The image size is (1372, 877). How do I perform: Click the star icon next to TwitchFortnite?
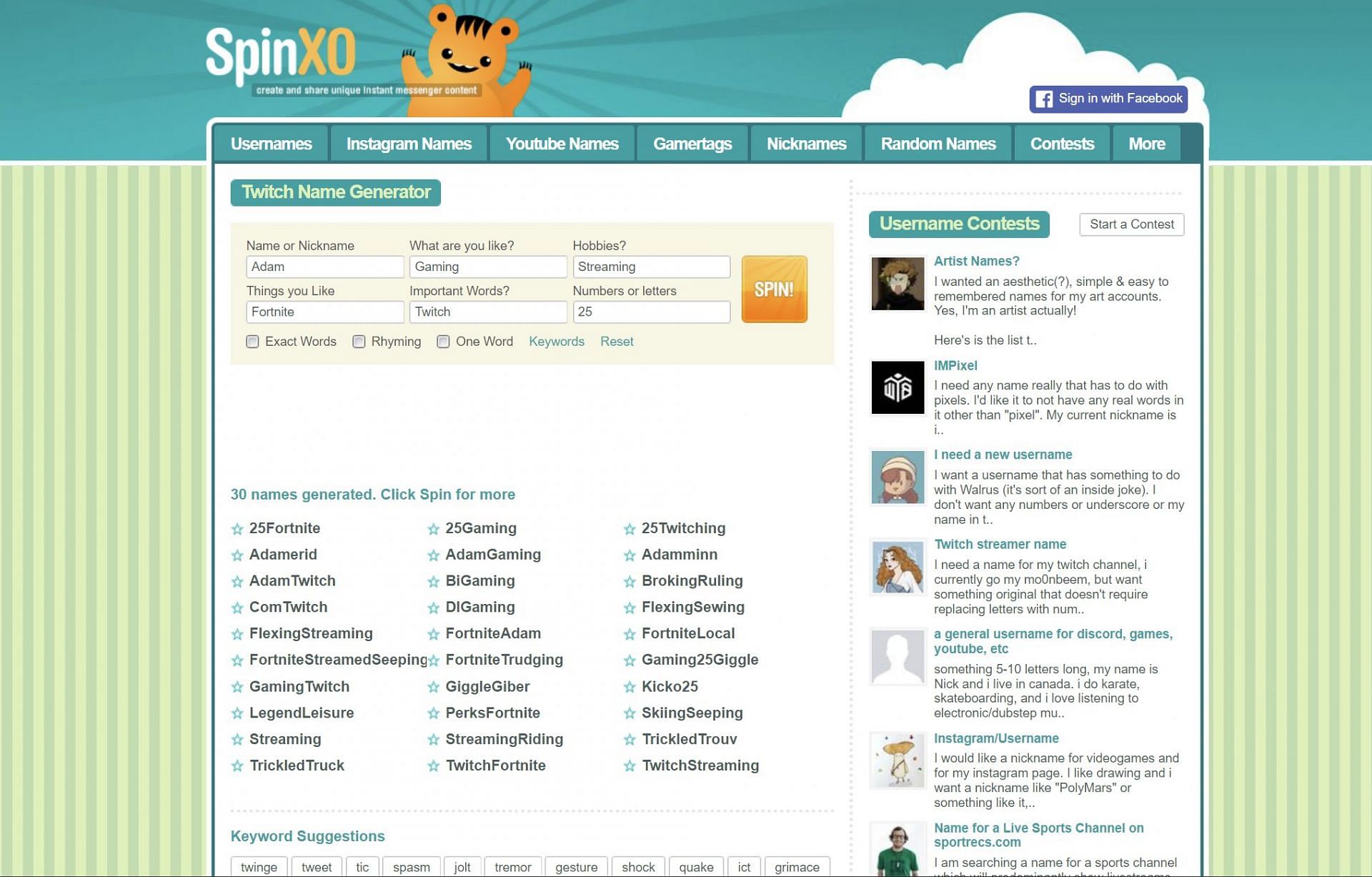434,765
